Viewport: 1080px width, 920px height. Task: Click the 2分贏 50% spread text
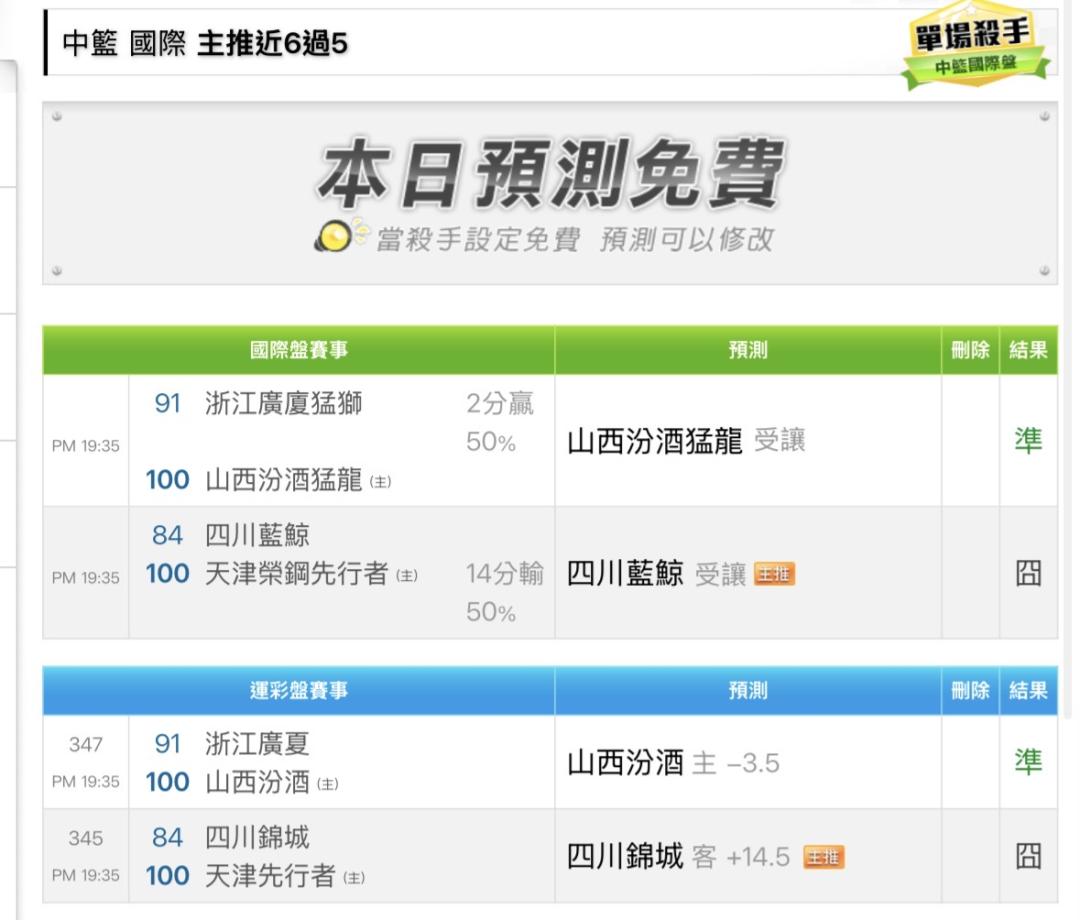click(x=500, y=422)
